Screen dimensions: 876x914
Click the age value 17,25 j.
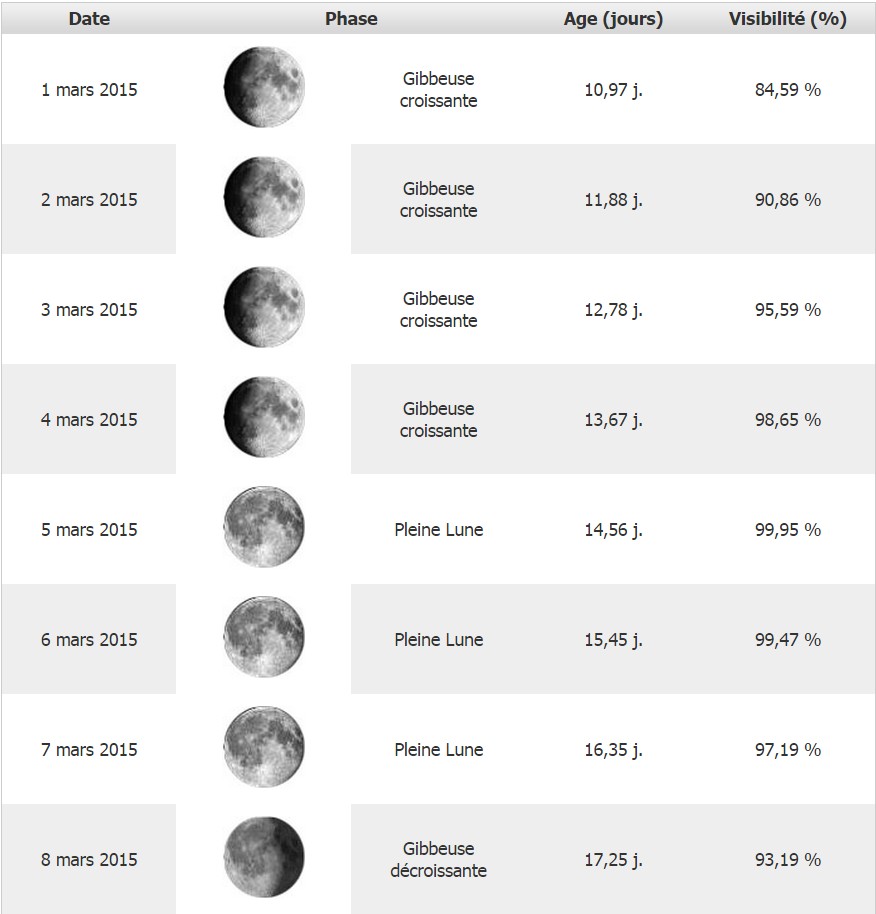click(613, 860)
